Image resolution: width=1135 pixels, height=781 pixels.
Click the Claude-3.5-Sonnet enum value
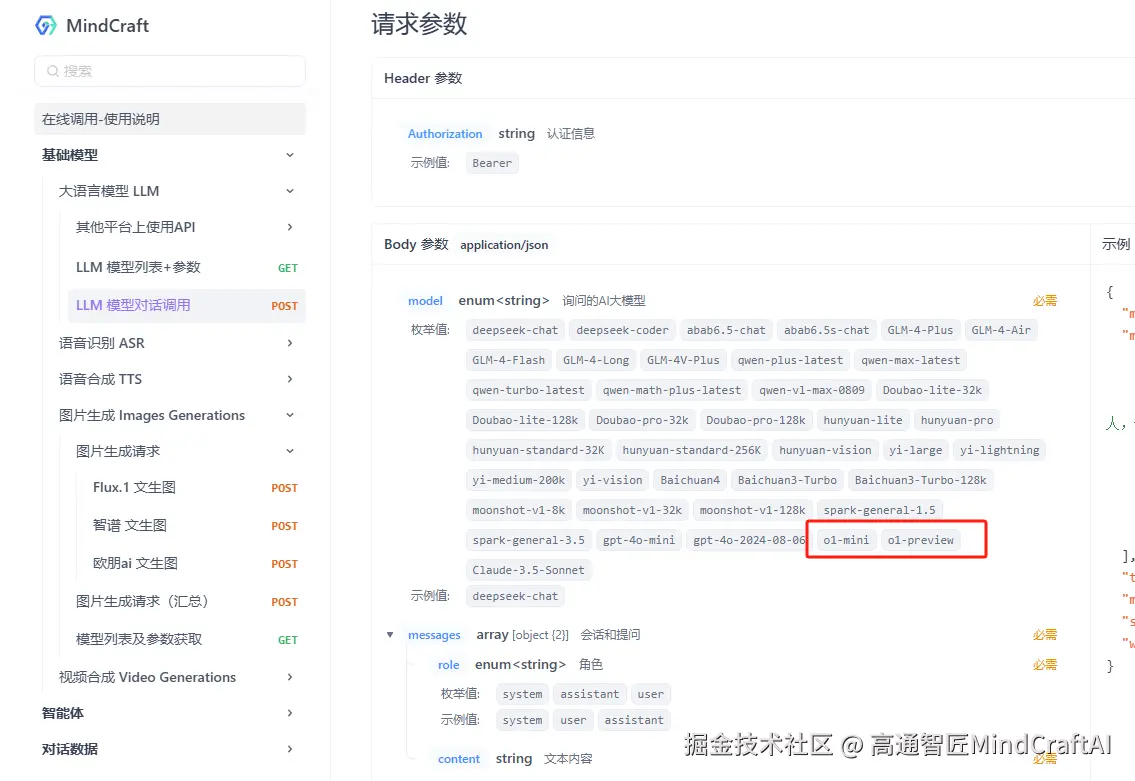click(x=528, y=570)
